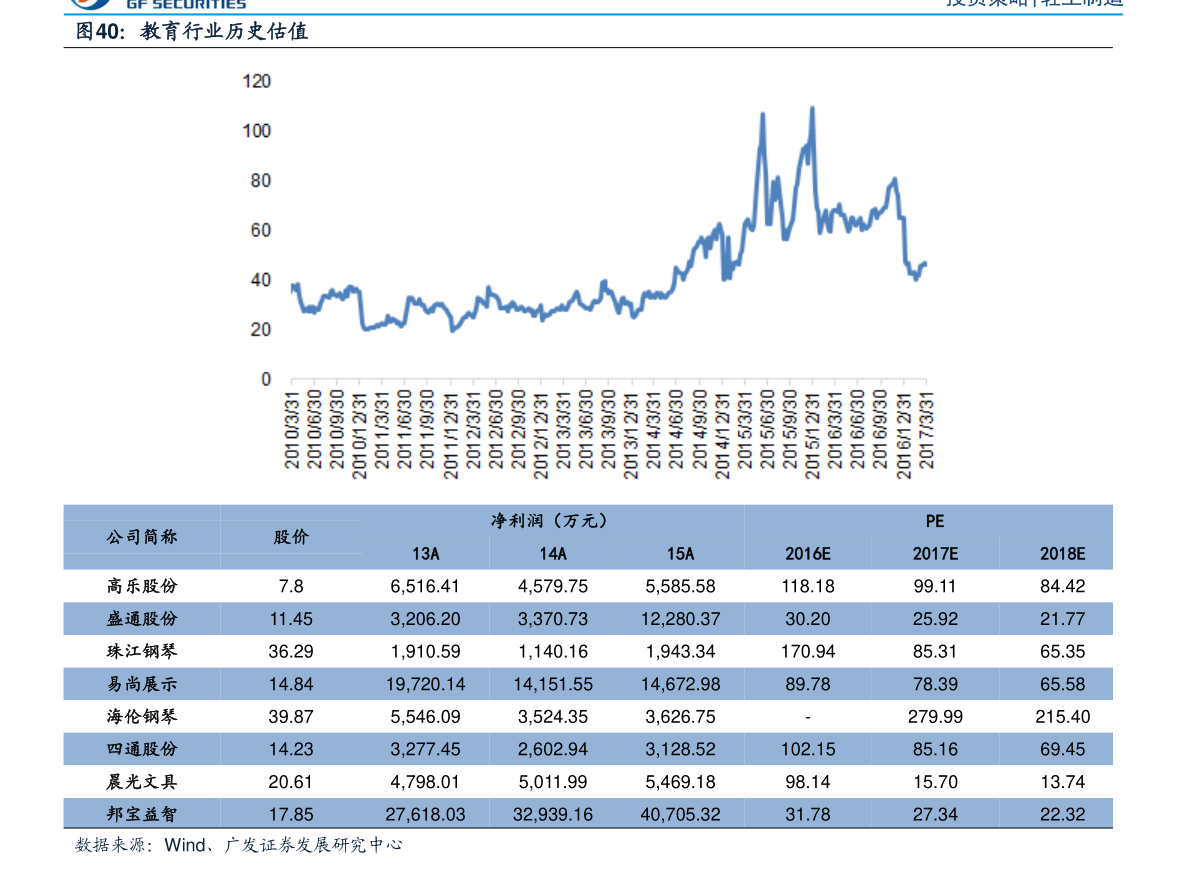This screenshot has width=1191, height=875.
Task: Click the 四通股份 company name
Action: coord(142,749)
